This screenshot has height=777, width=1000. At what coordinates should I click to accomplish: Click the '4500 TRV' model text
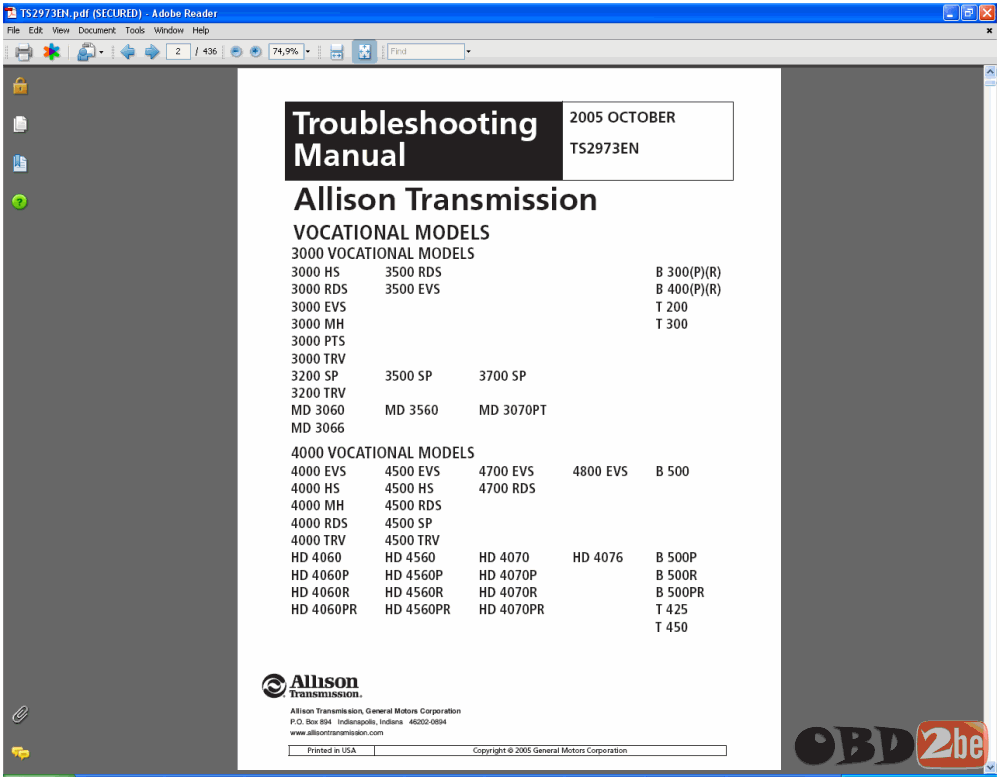(x=412, y=540)
